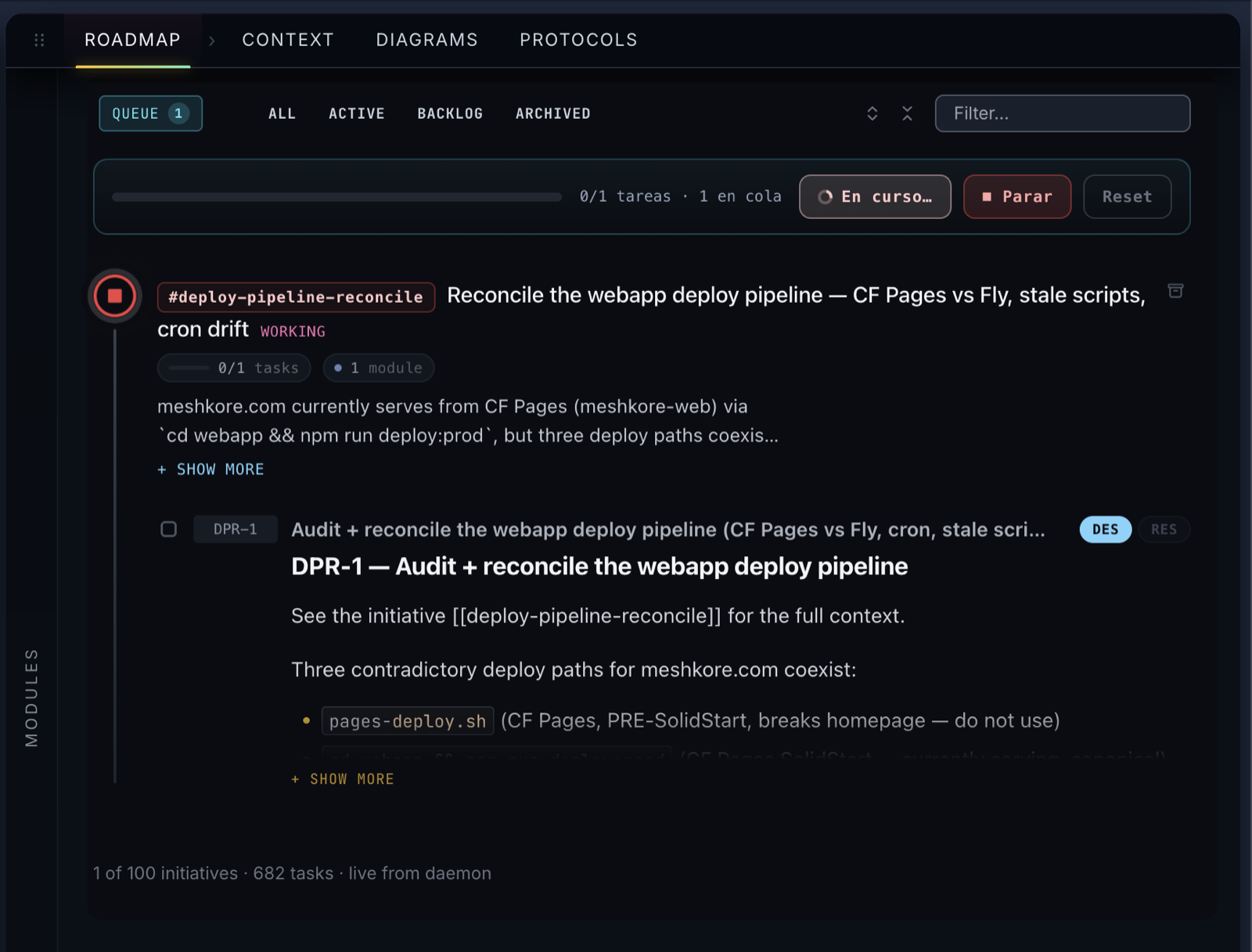This screenshot has width=1252, height=952.
Task: Click the DPR-1 task title row
Action: [x=667, y=530]
